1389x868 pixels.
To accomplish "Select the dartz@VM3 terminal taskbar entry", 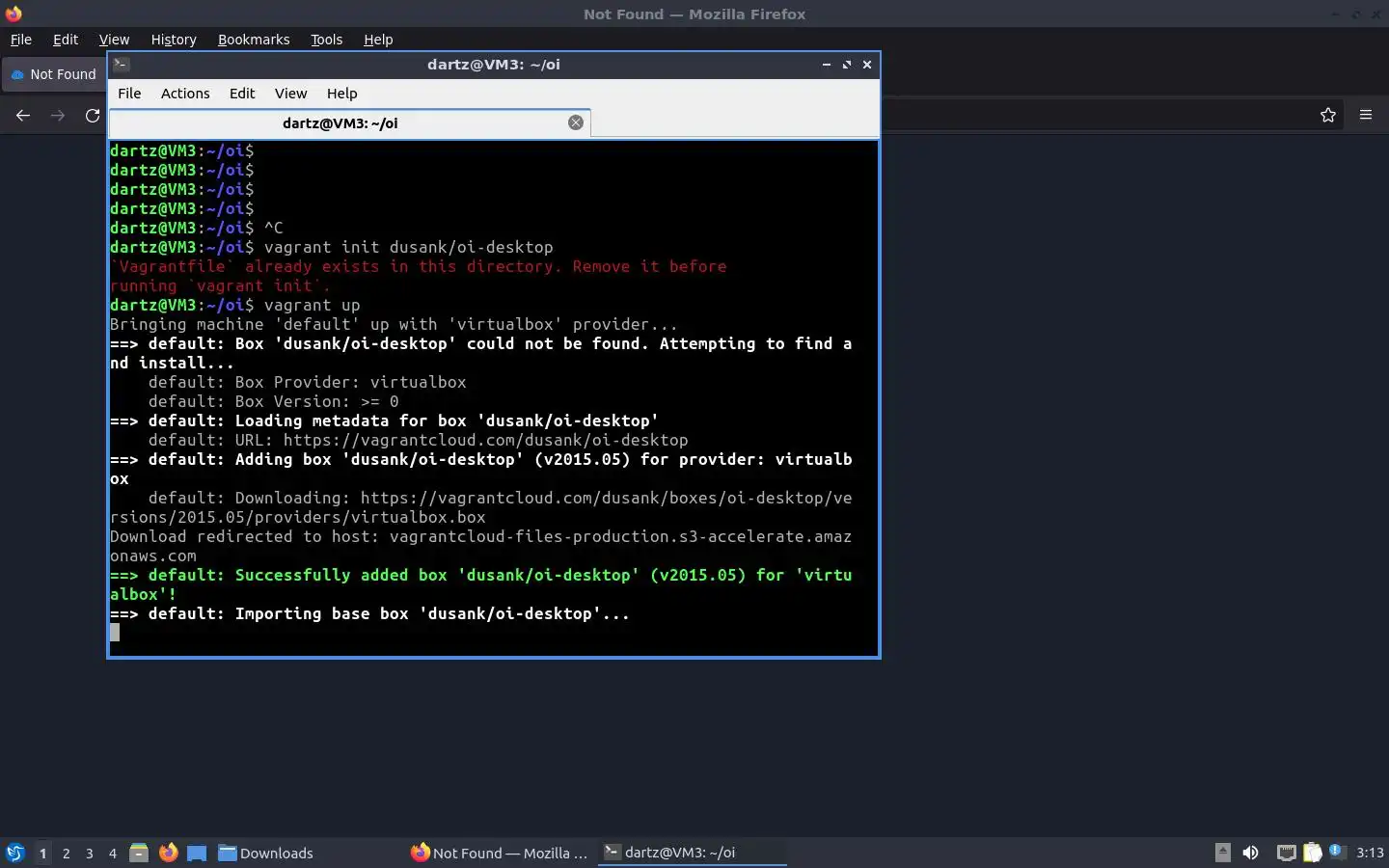I will pos(692,853).
